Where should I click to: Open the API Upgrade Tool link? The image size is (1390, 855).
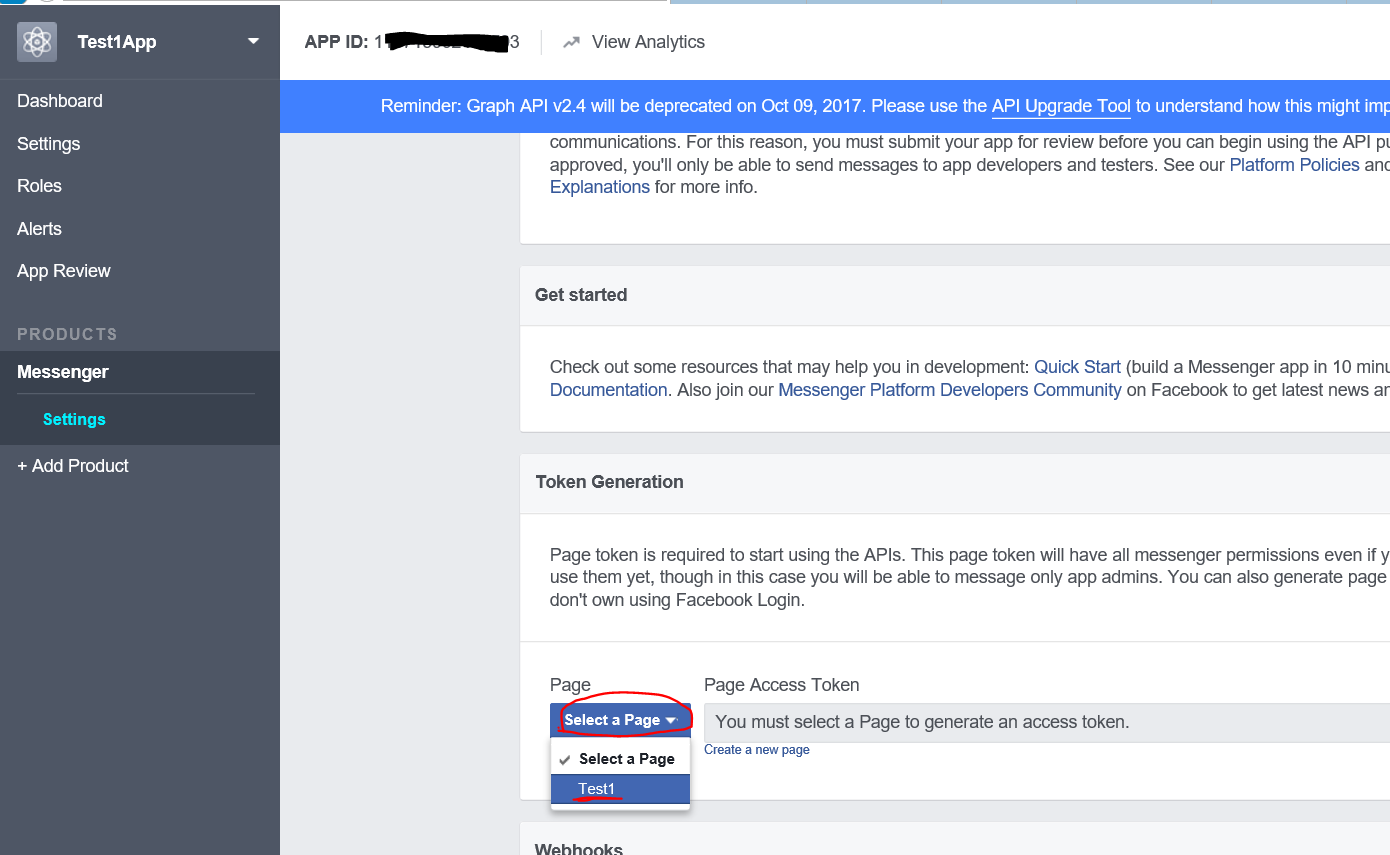tap(1061, 106)
